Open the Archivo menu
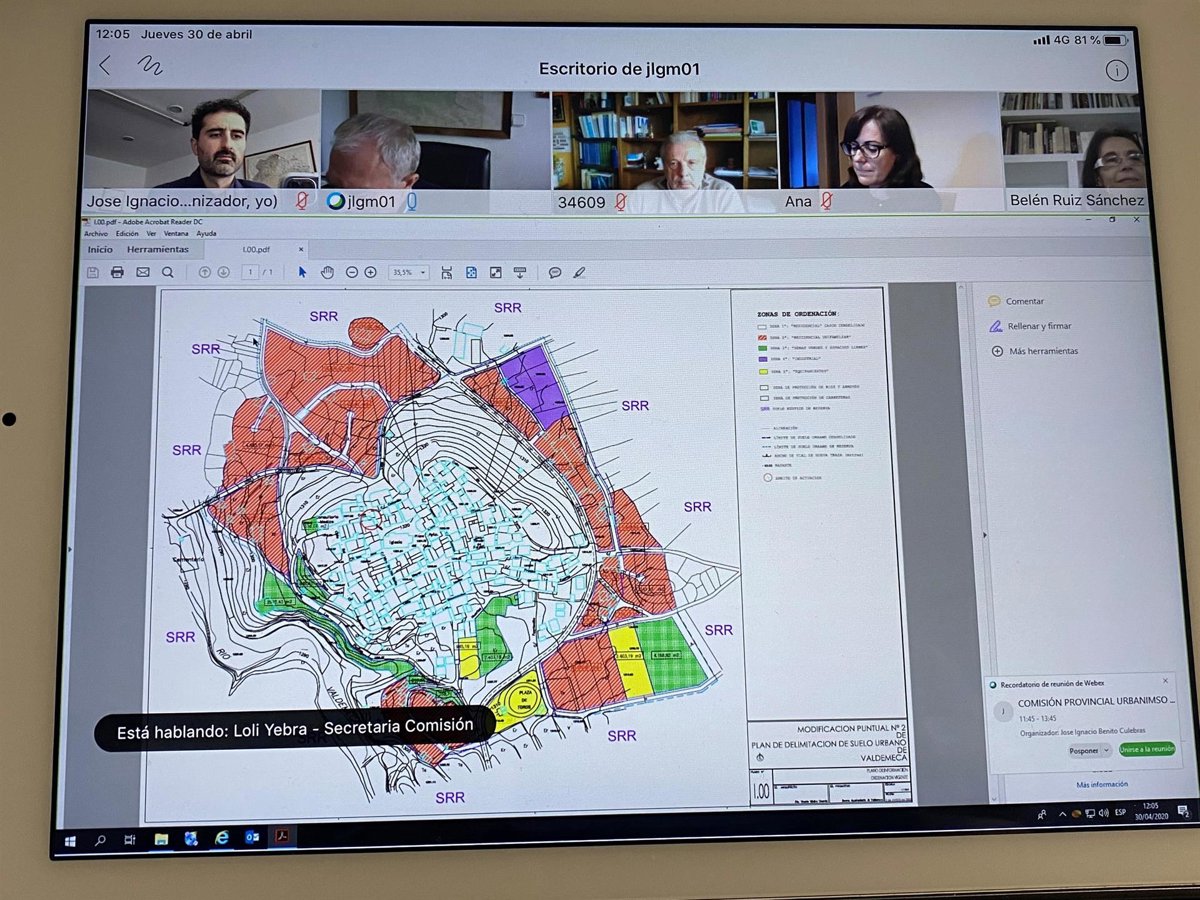Viewport: 1200px width, 900px height. point(96,233)
